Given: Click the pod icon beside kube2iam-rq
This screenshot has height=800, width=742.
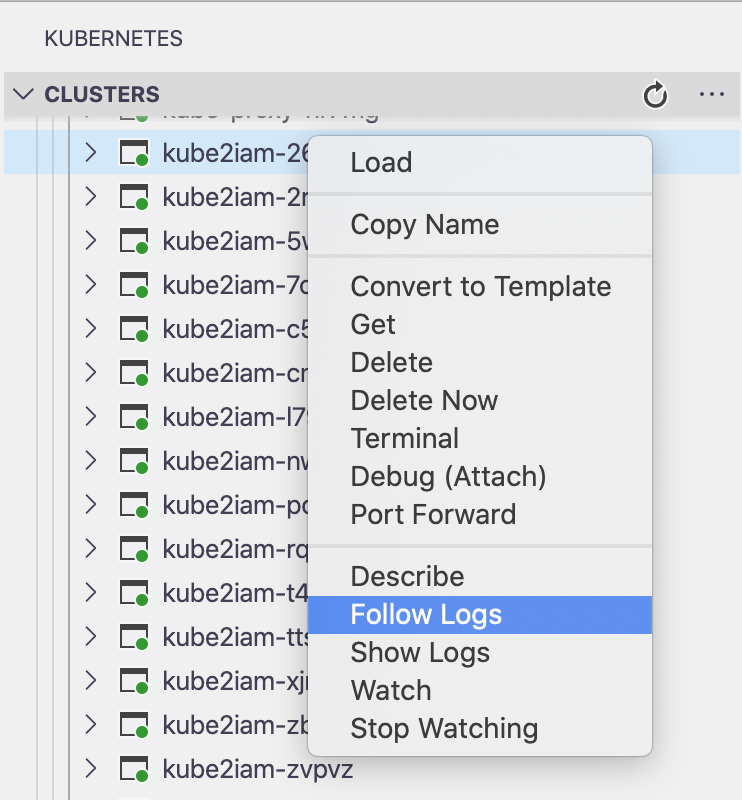Looking at the screenshot, I should (x=135, y=549).
